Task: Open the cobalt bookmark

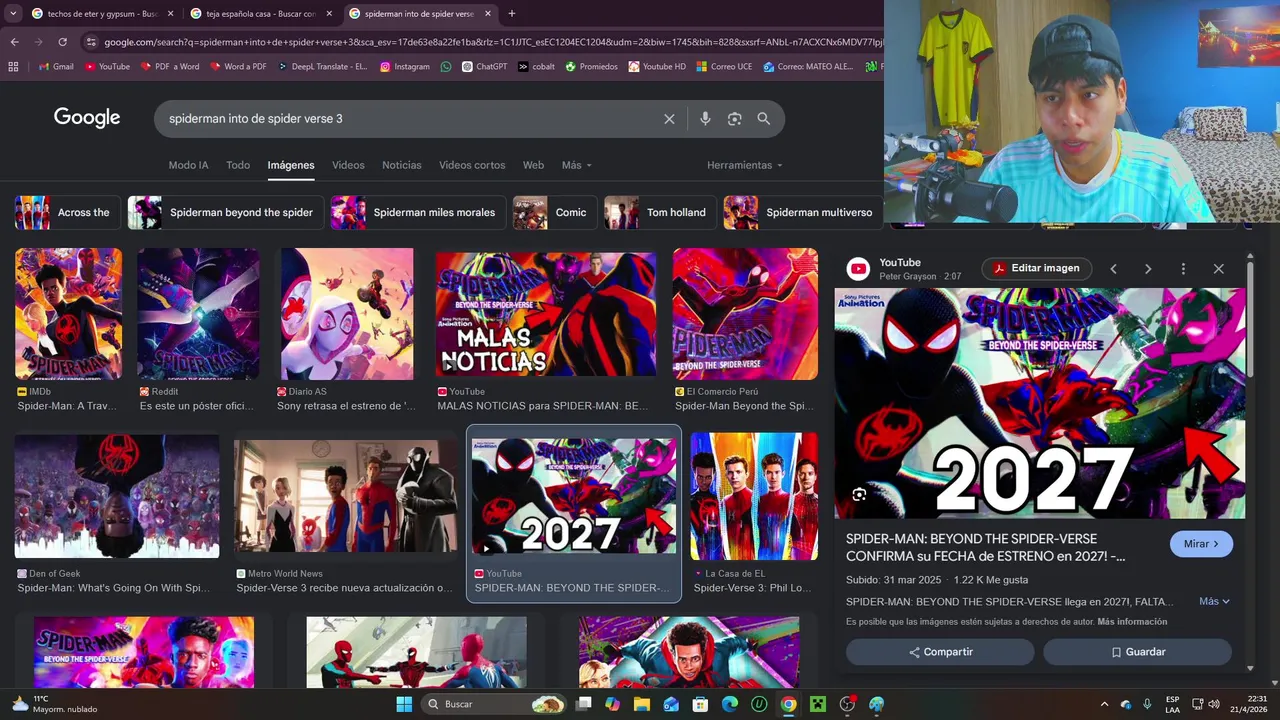Action: coord(536,67)
